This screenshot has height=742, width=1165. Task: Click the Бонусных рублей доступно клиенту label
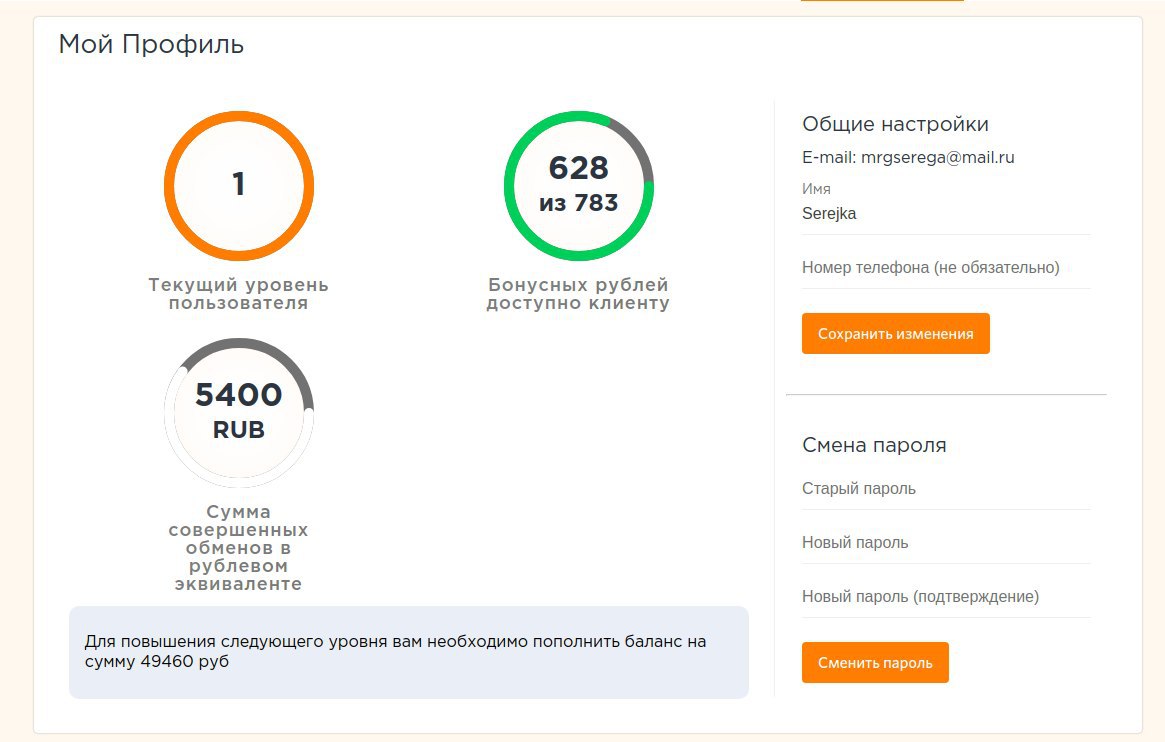click(x=578, y=294)
